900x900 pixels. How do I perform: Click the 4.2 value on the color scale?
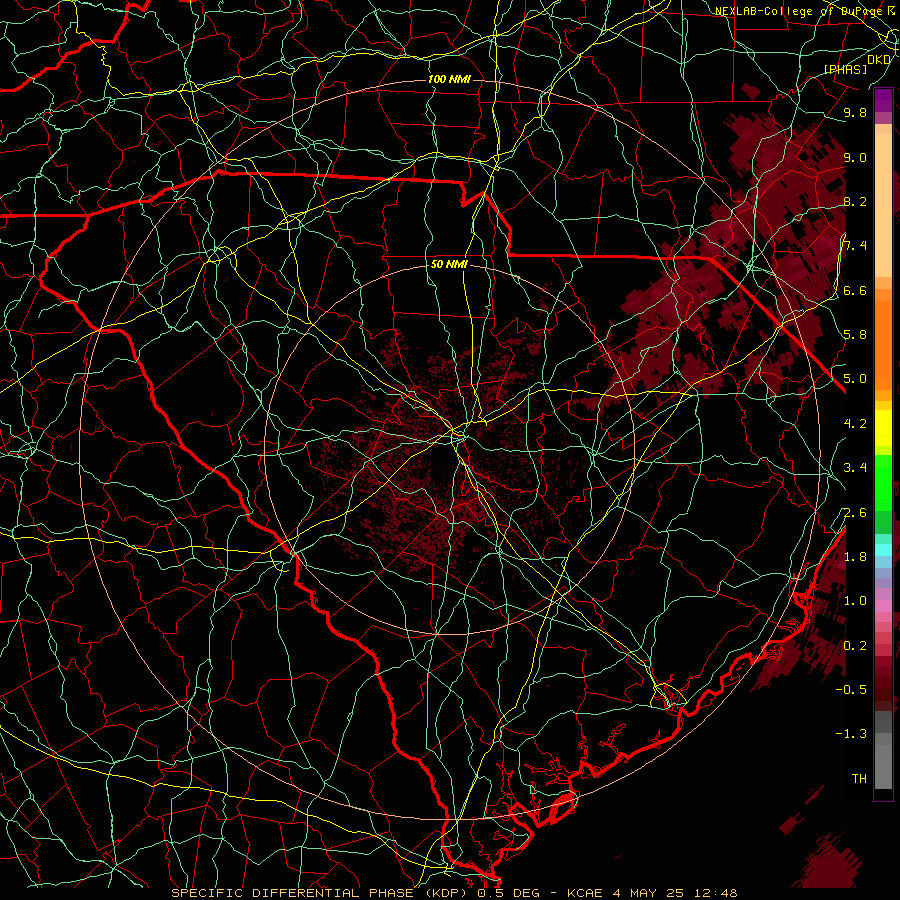tap(855, 424)
